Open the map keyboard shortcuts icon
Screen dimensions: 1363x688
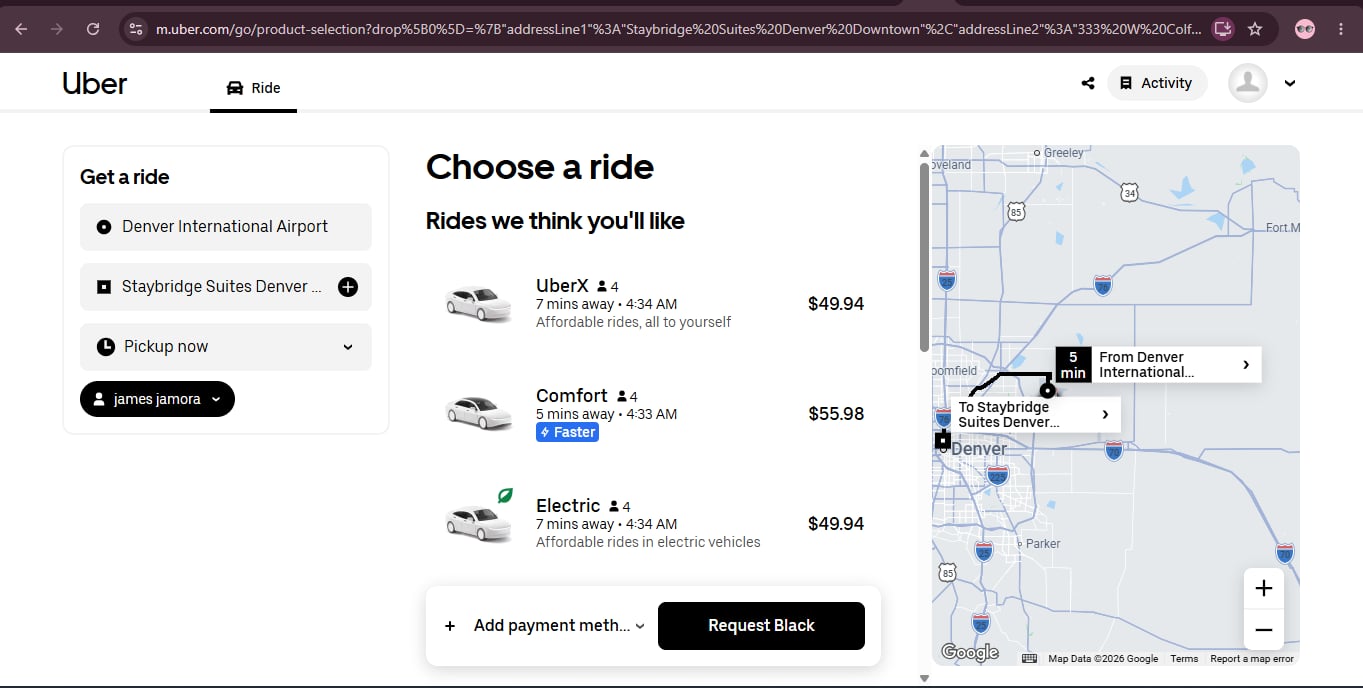(1029, 658)
